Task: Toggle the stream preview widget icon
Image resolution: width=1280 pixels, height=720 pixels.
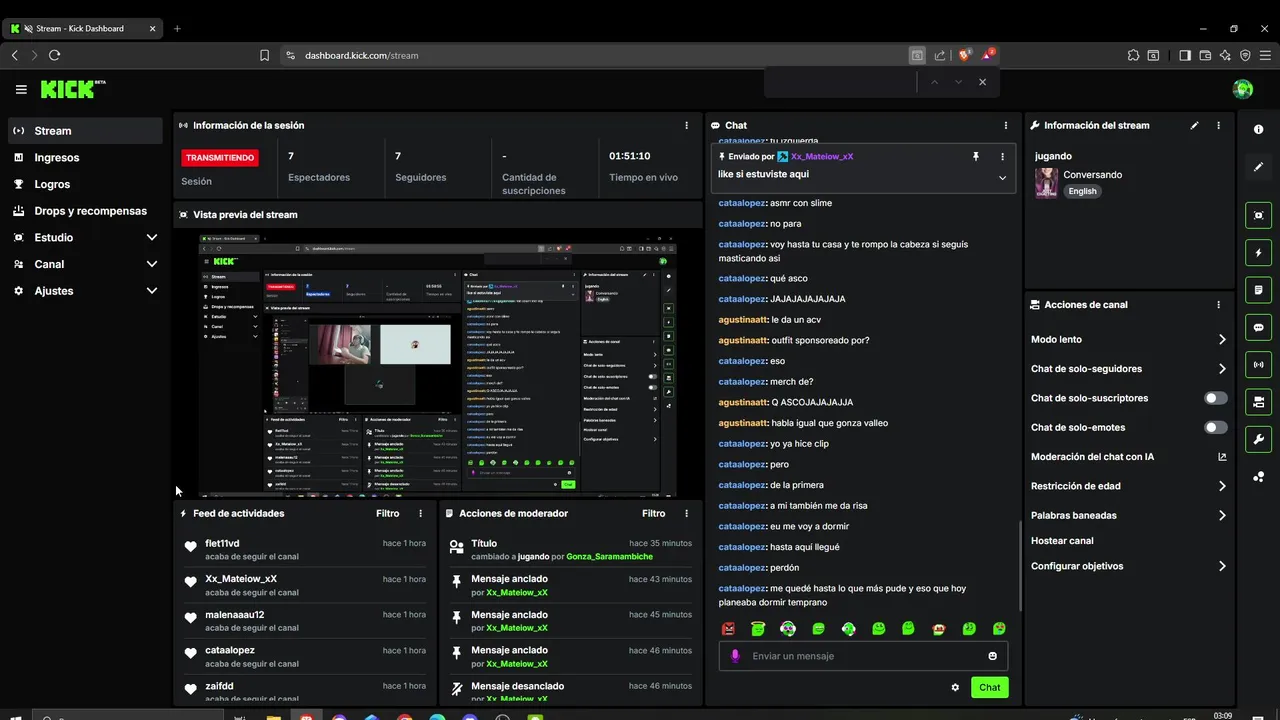Action: 1258,215
